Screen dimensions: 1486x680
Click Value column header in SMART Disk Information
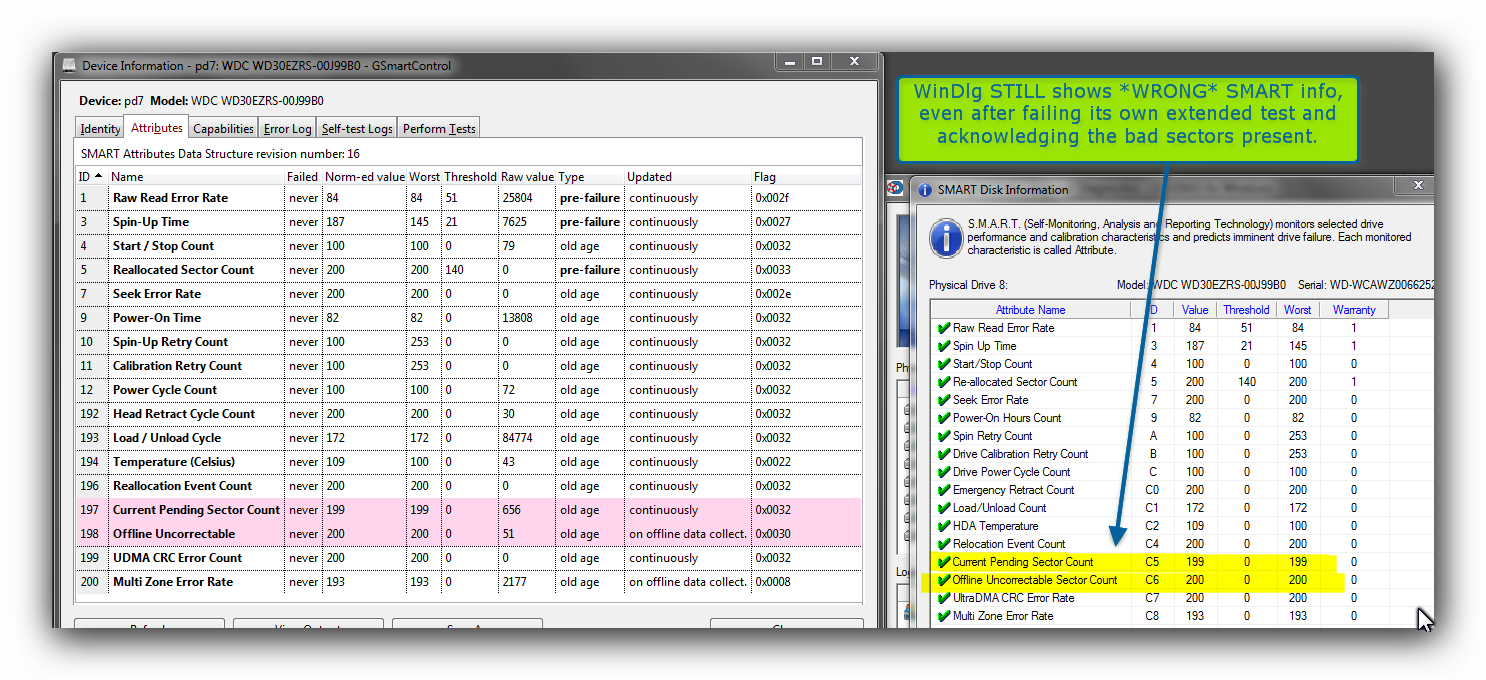pos(1195,310)
